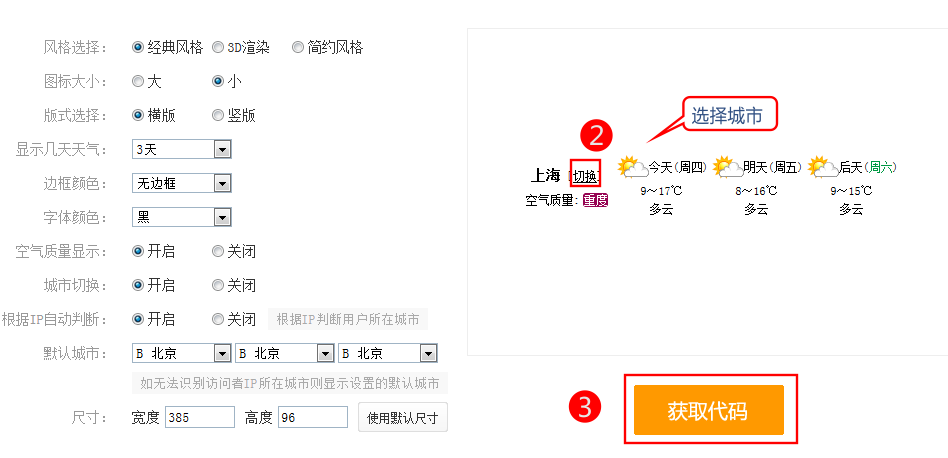Screen dimensions: 948x458
Task: Click the 高度 input field
Action: point(312,417)
